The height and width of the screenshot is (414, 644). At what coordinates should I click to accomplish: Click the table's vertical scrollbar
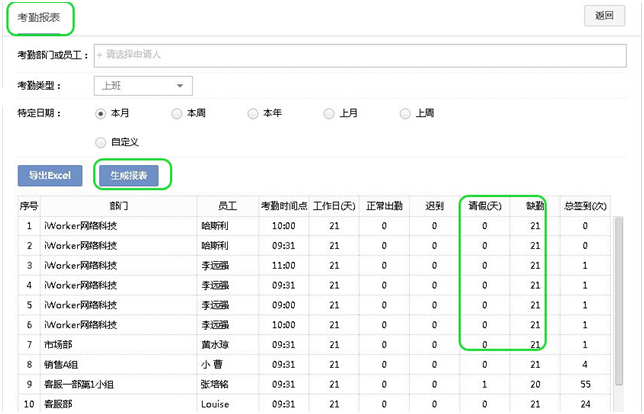tap(620, 300)
